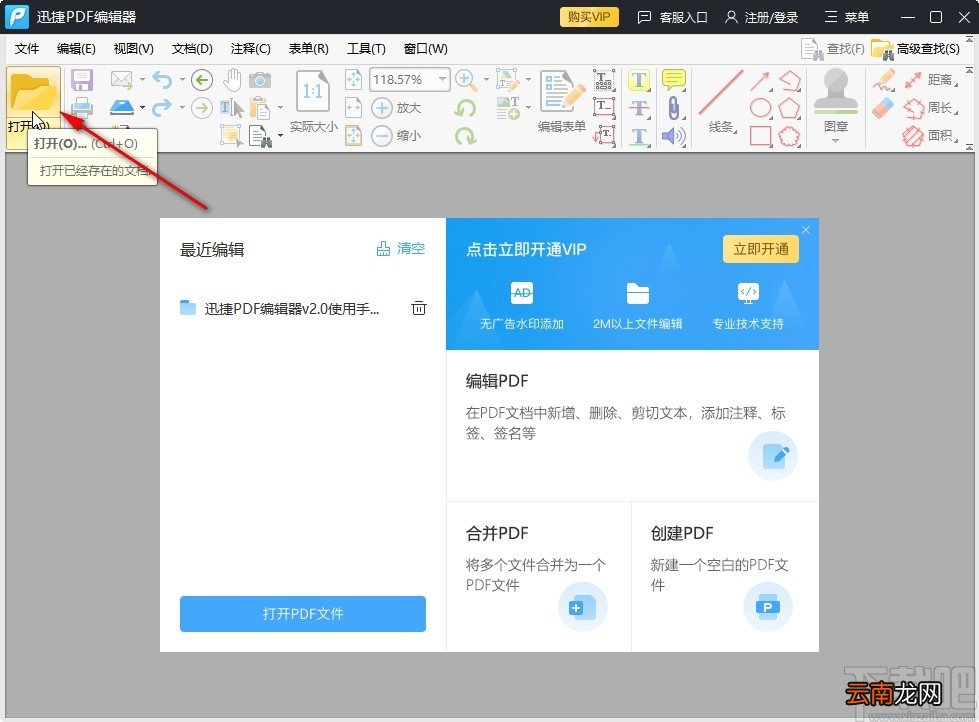Click the Print icon
This screenshot has height=722, width=979.
tap(82, 107)
